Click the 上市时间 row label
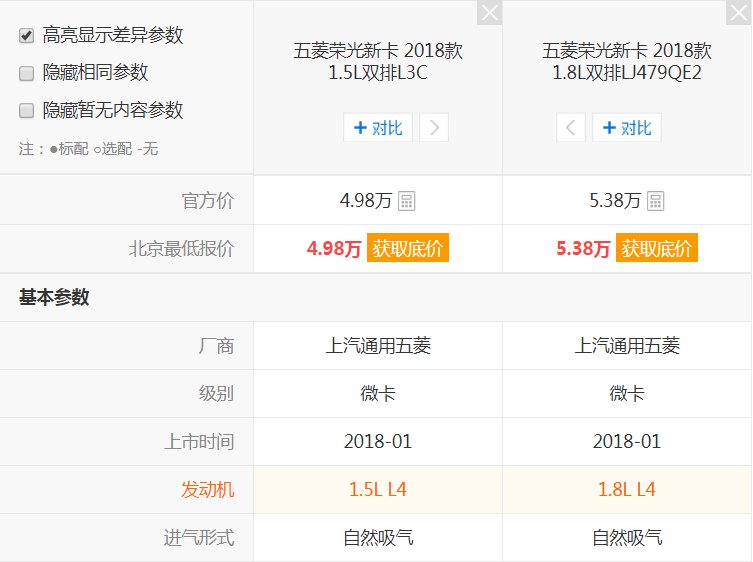Screen dimensions: 753x562 tap(199, 441)
